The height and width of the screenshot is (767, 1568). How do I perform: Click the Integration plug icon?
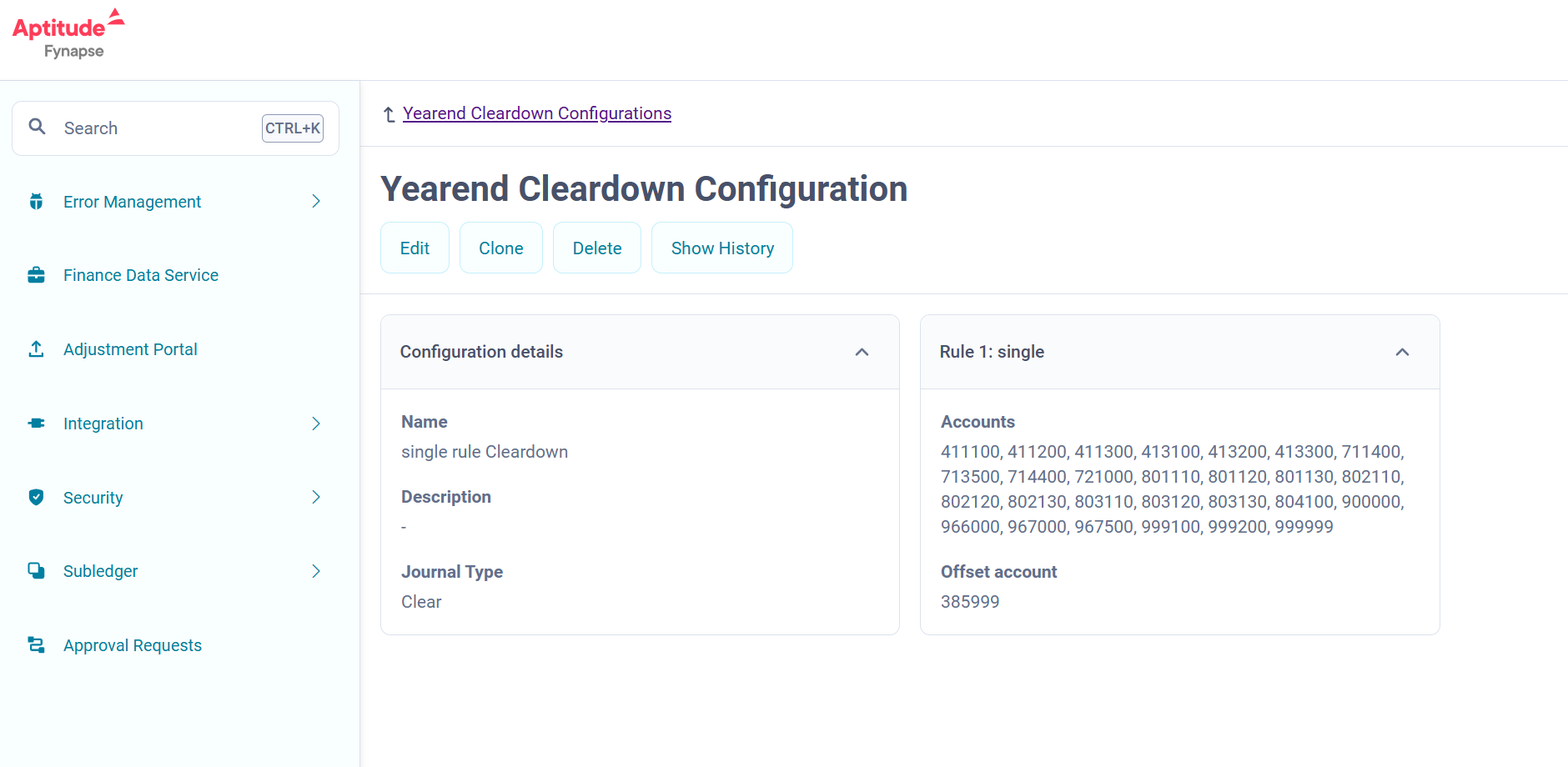click(x=36, y=424)
